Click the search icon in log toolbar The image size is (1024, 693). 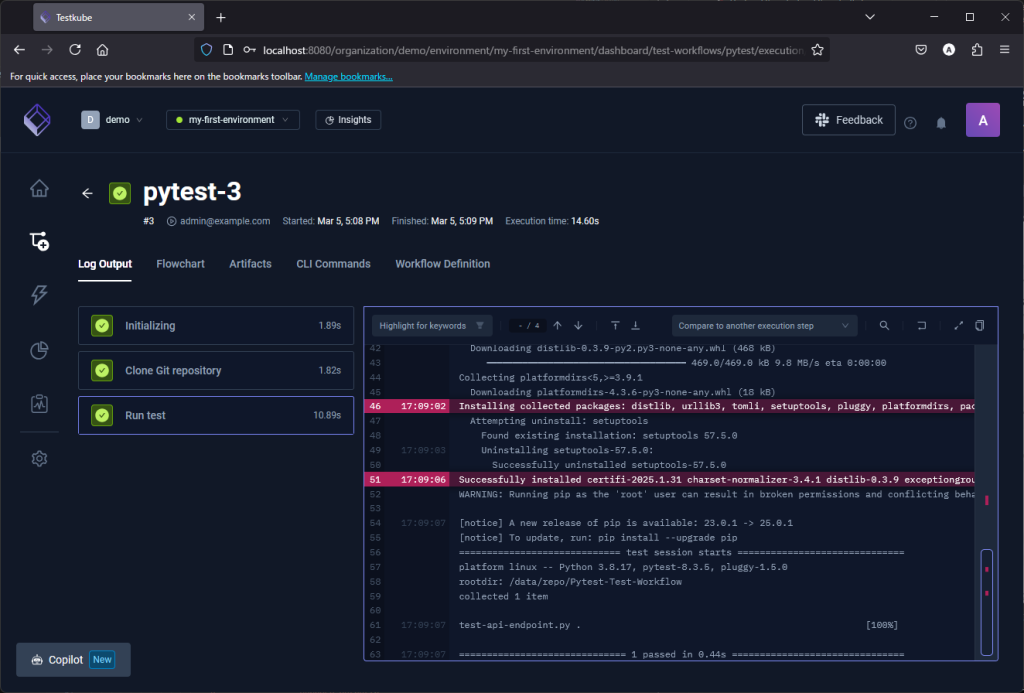tap(884, 325)
